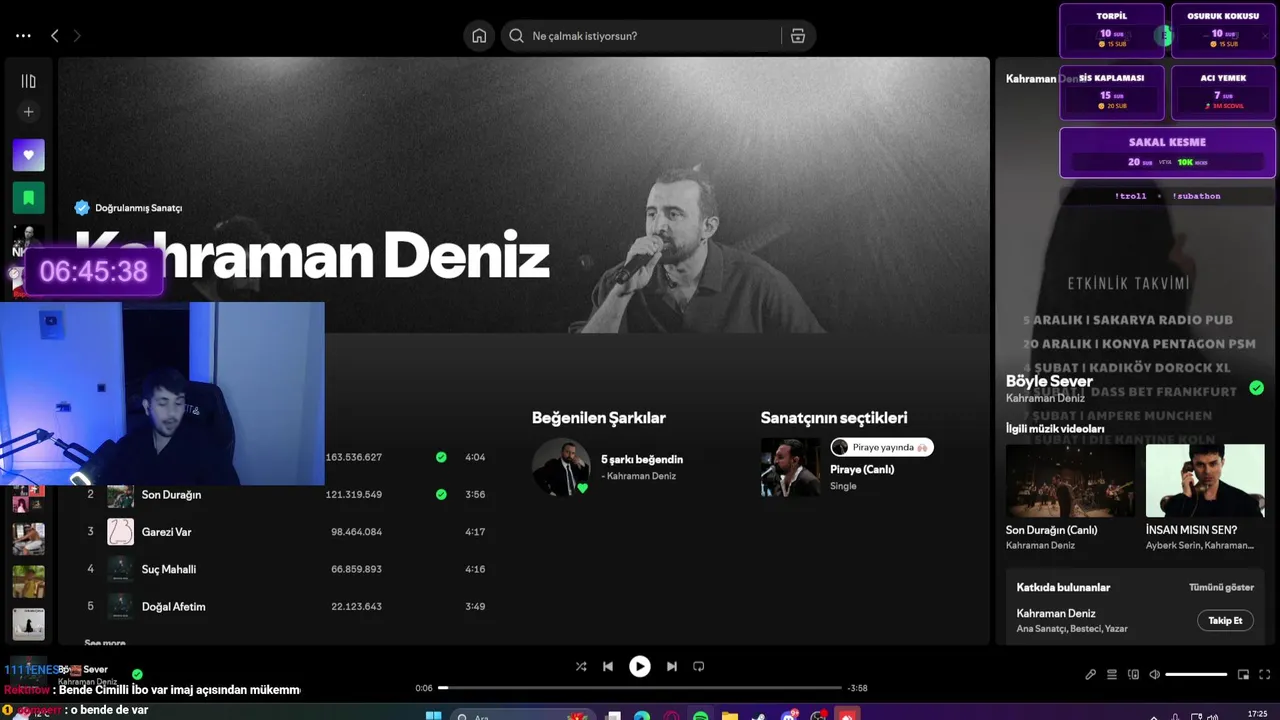Open the Piraye (Canlı) cover thumbnail
1280x720 pixels.
click(790, 467)
